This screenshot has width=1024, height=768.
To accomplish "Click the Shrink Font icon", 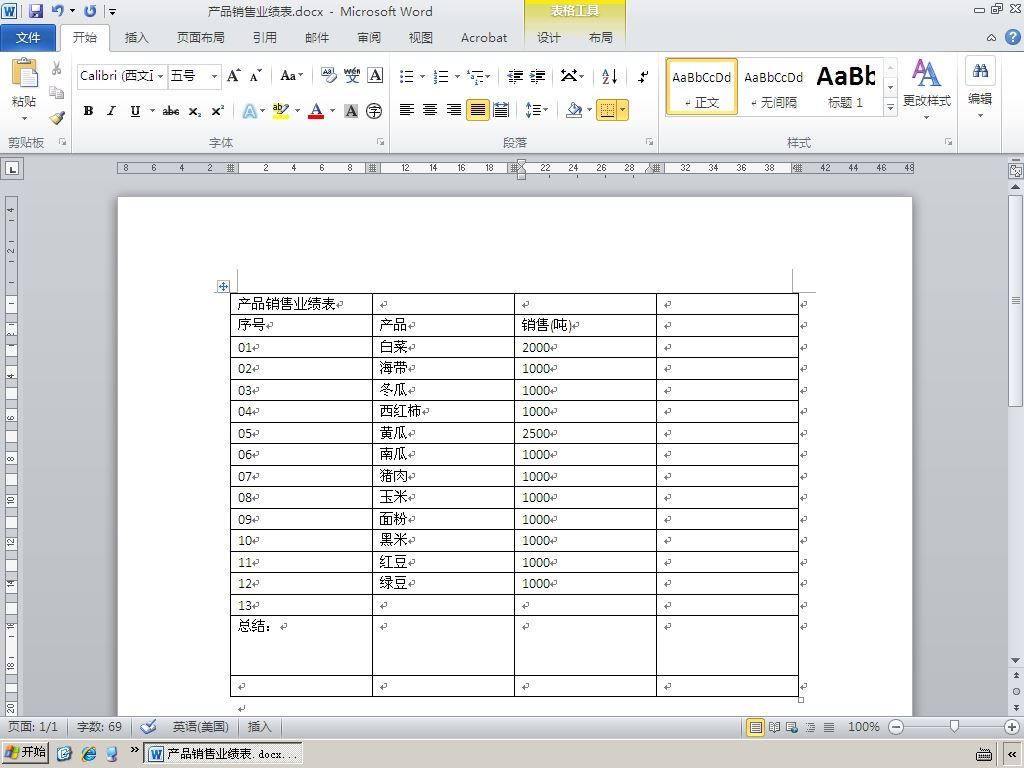I will (255, 76).
